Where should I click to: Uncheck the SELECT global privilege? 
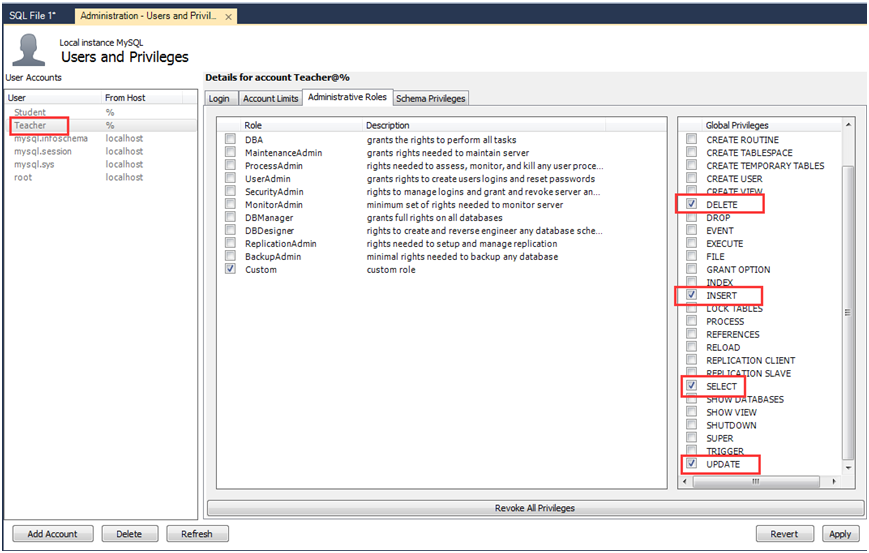[x=692, y=385]
